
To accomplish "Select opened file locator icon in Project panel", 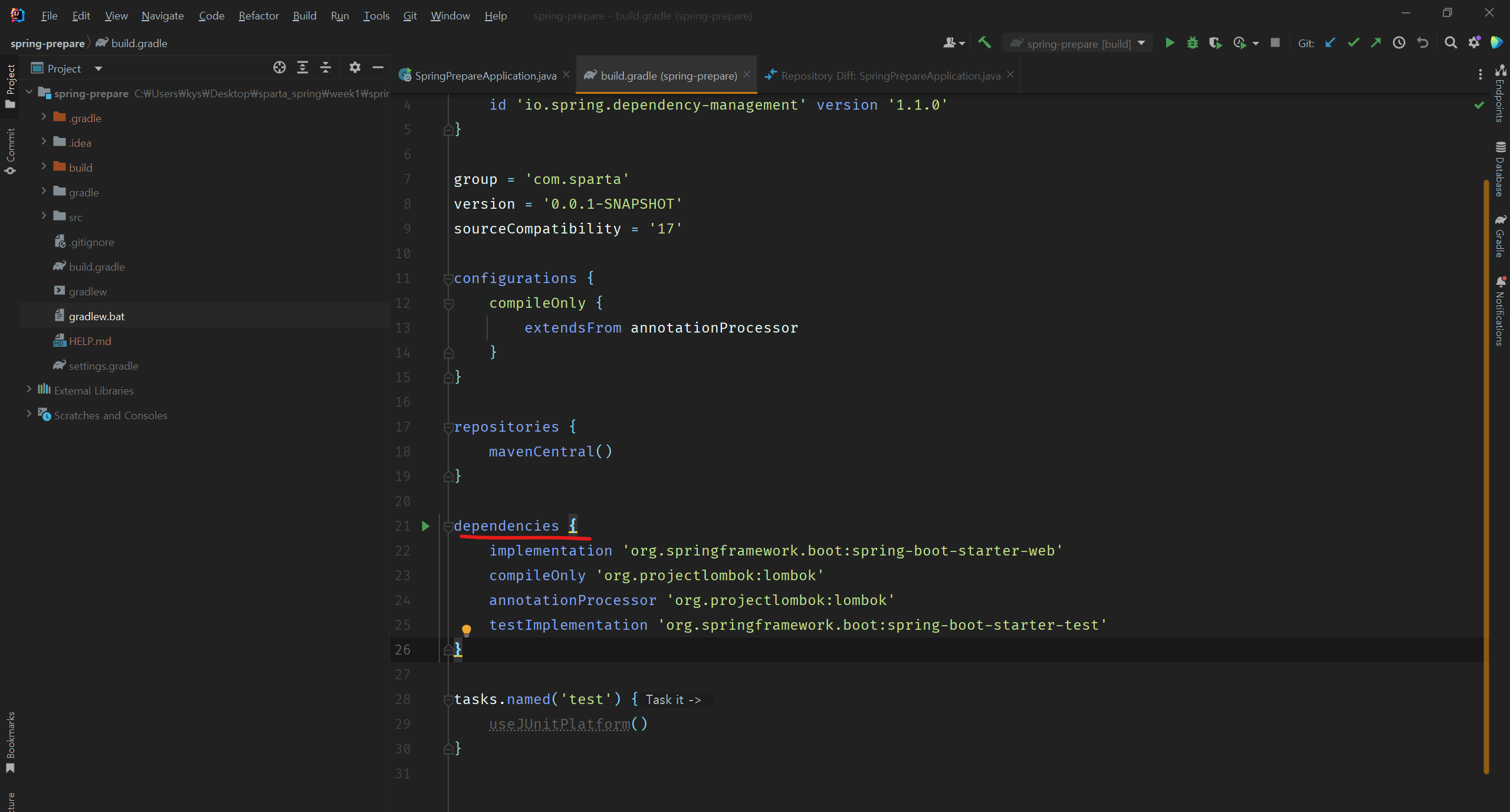I will coord(280,68).
